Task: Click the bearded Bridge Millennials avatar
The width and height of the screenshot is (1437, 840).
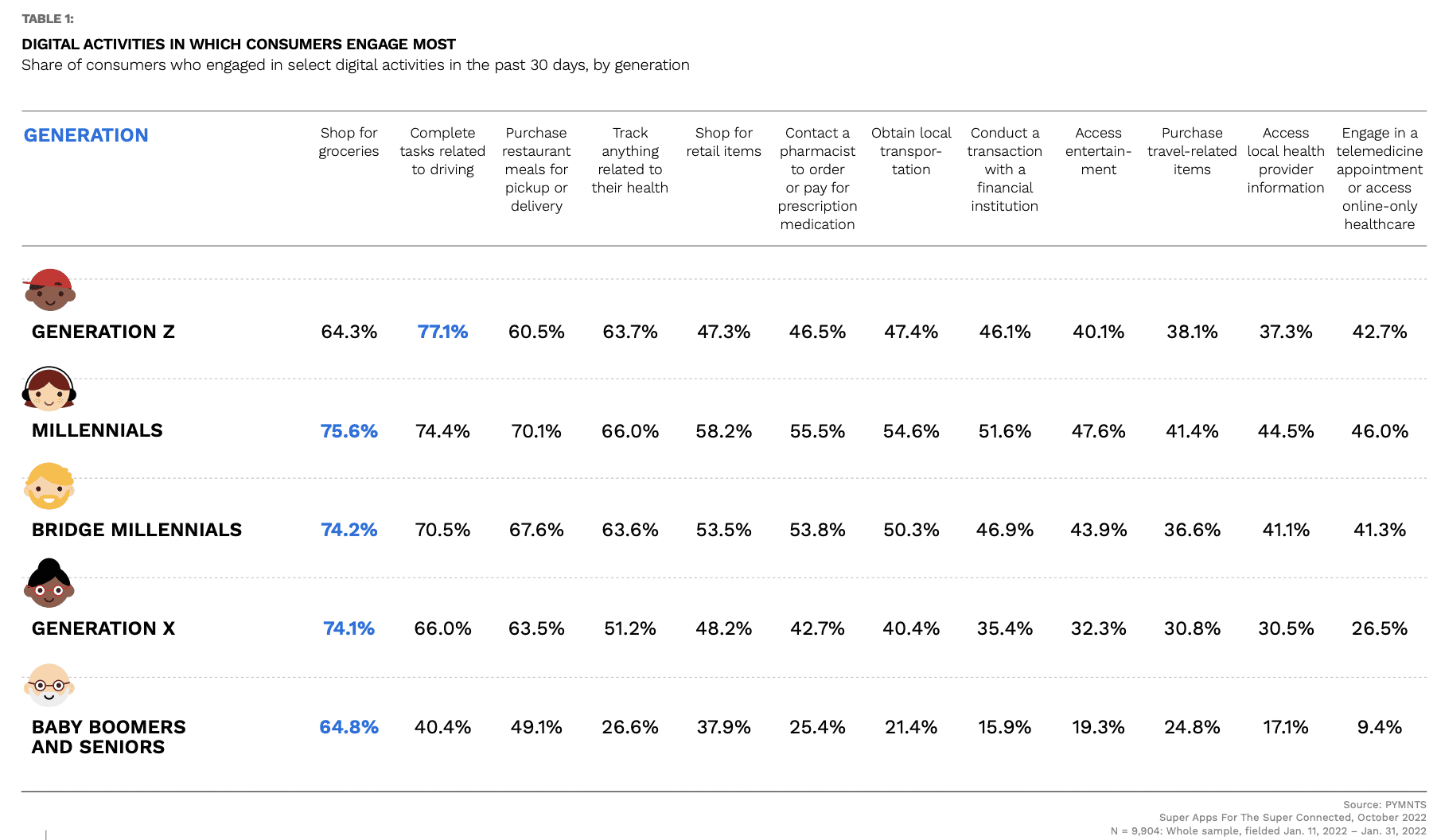Action: pos(49,486)
